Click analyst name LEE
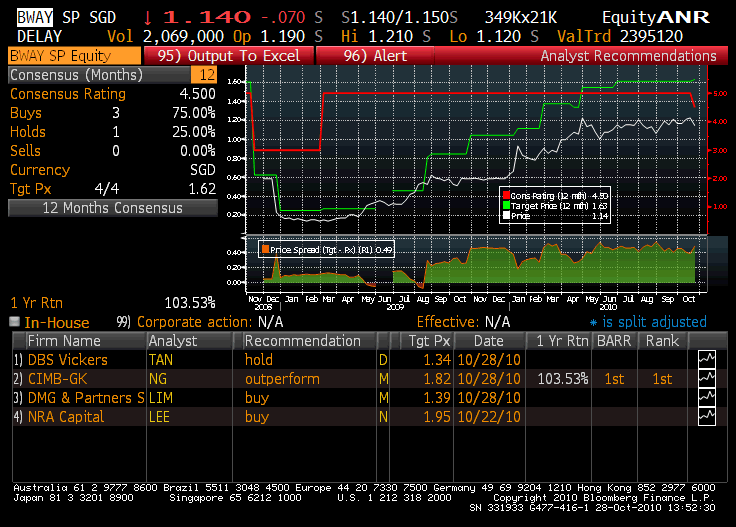The height and width of the screenshot is (527, 736). click(159, 417)
